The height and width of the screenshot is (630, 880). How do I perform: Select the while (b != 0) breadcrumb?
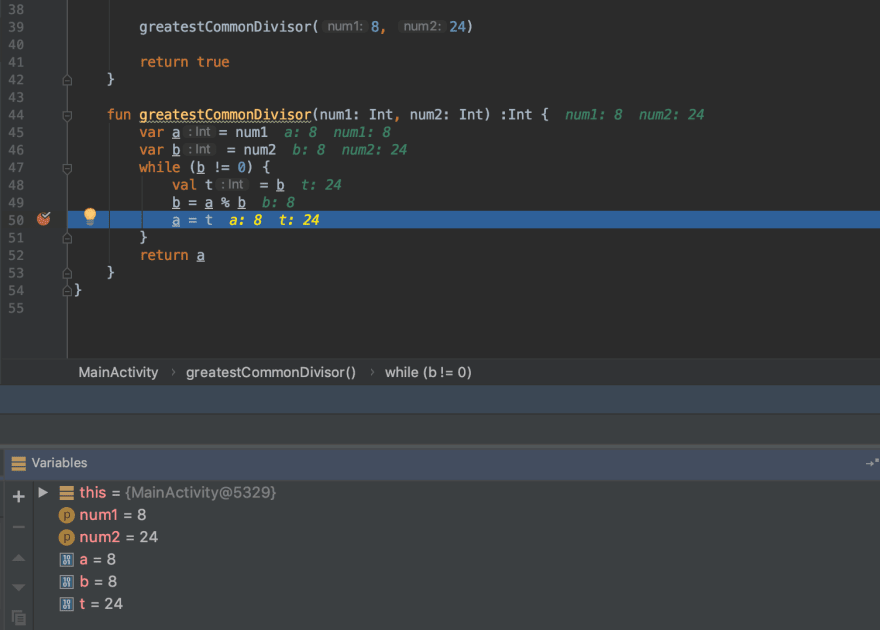428,373
